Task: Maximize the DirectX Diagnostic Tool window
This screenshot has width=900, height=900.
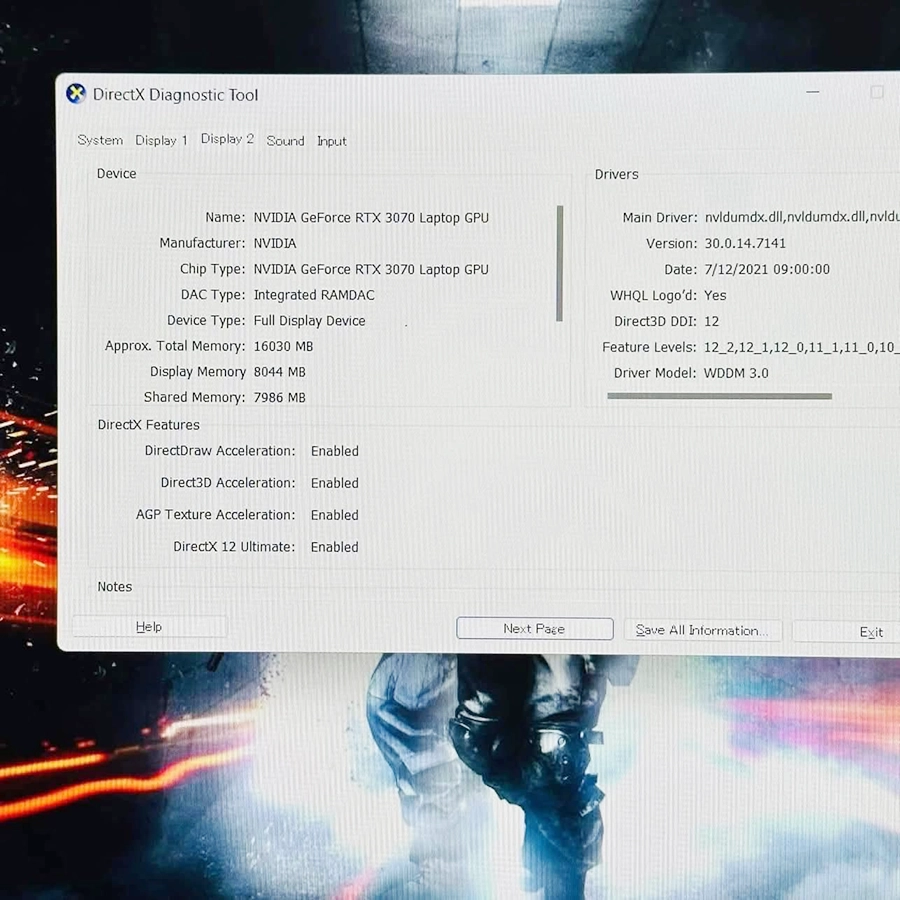Action: click(877, 92)
